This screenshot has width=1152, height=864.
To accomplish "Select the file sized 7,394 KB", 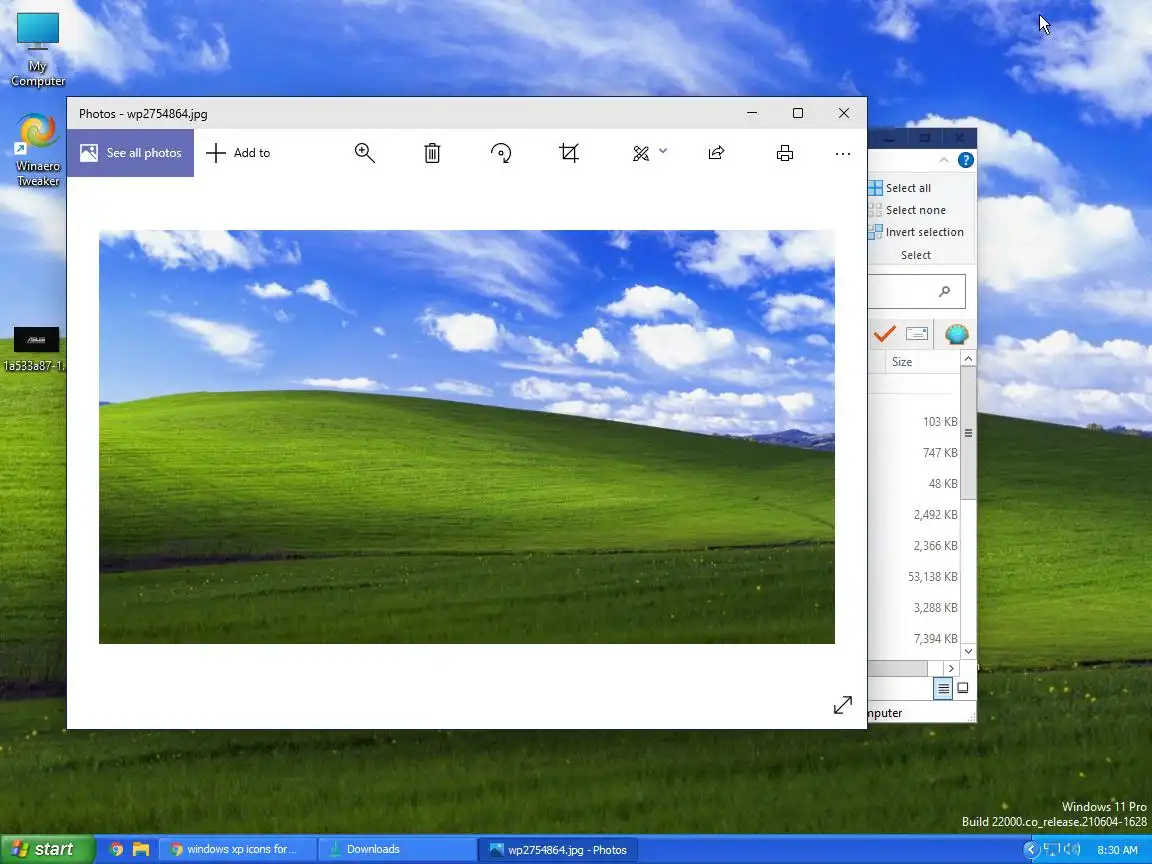I will click(x=935, y=638).
